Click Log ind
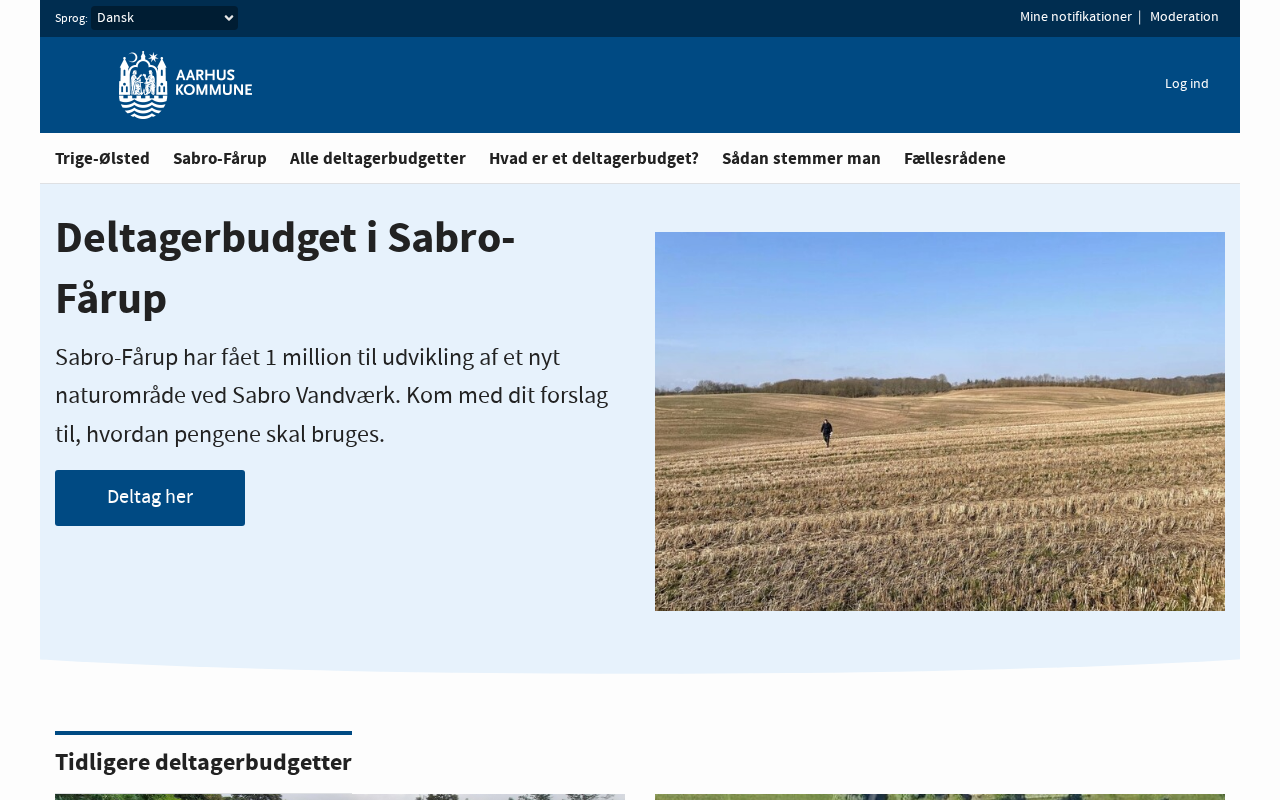 tap(1187, 84)
